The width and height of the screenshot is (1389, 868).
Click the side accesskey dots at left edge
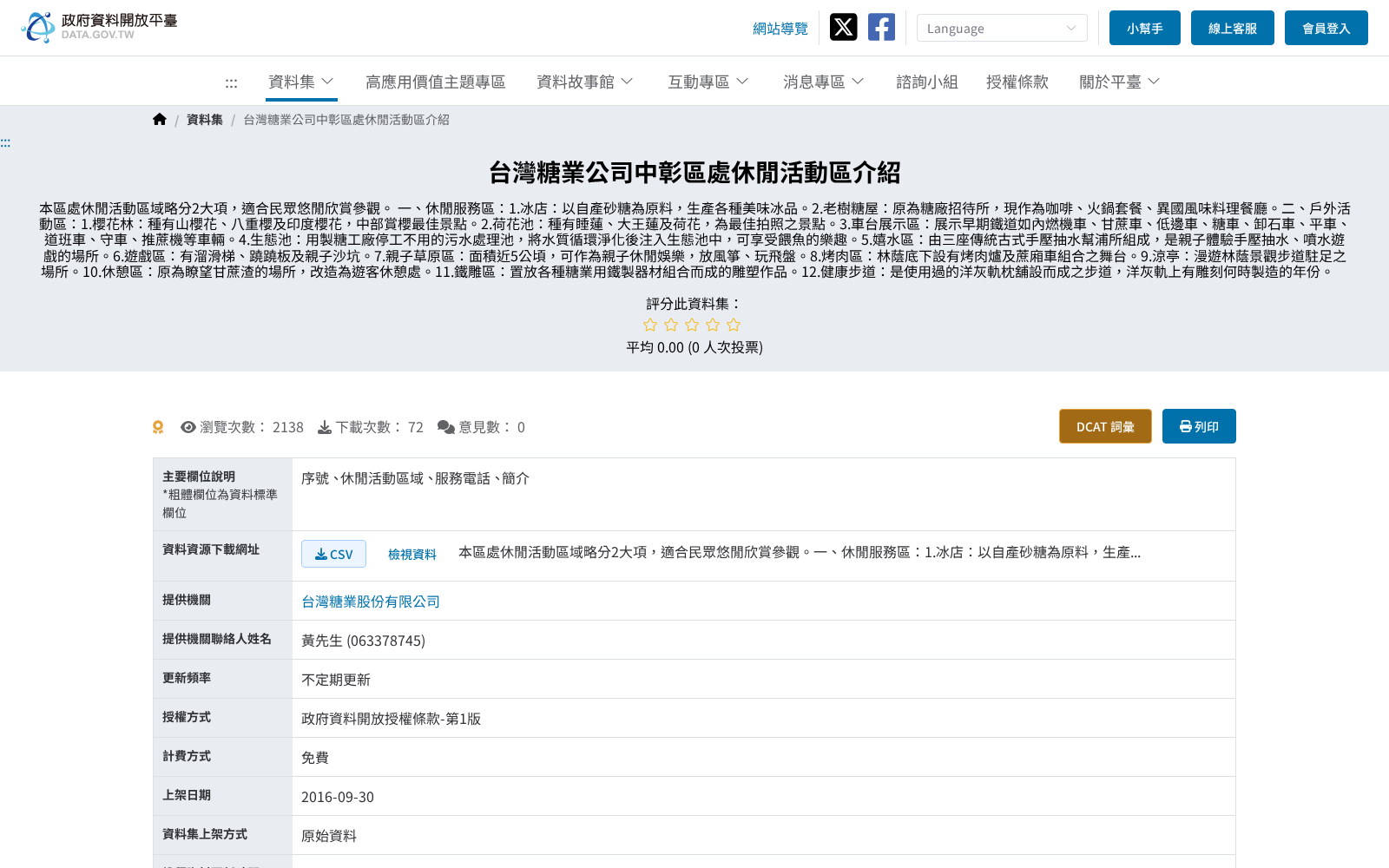5,142
